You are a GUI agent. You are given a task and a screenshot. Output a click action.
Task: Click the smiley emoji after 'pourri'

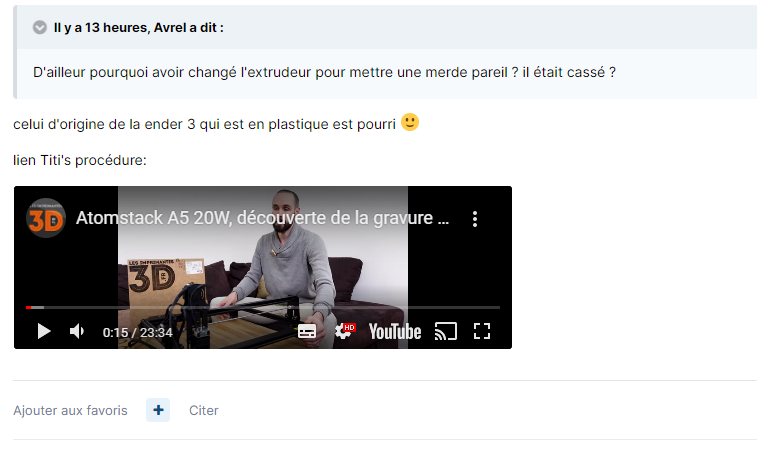[x=410, y=122]
